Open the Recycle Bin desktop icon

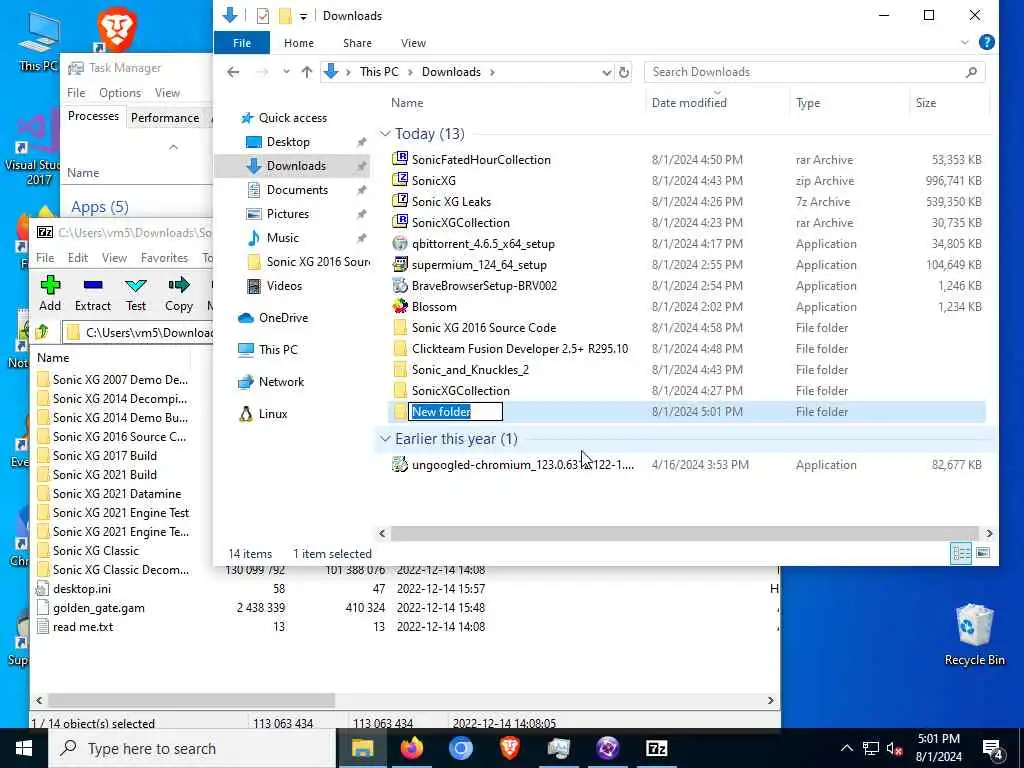pos(974,634)
